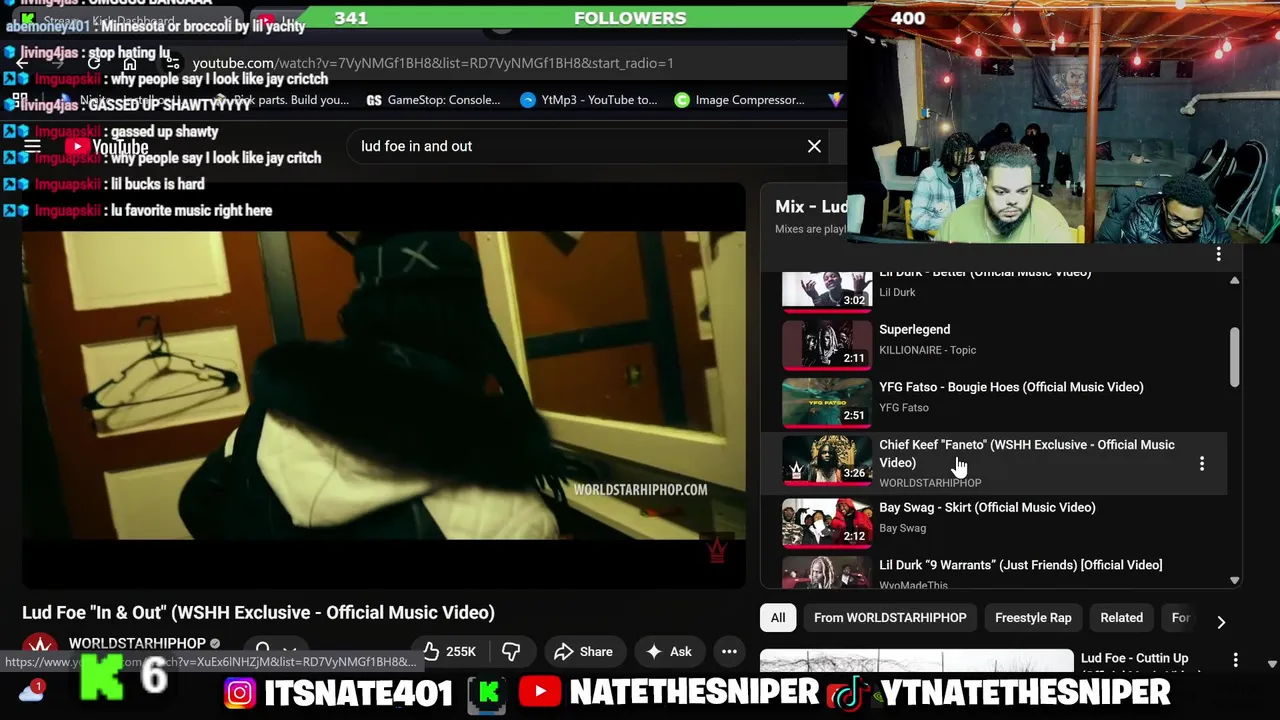The height and width of the screenshot is (720, 1280).
Task: Open the WORLDSTARHIPHOP channel name link
Action: point(137,643)
